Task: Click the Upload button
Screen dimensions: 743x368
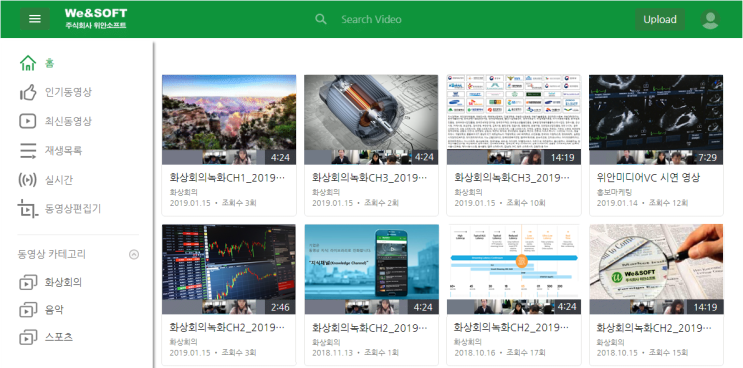Action: click(660, 19)
